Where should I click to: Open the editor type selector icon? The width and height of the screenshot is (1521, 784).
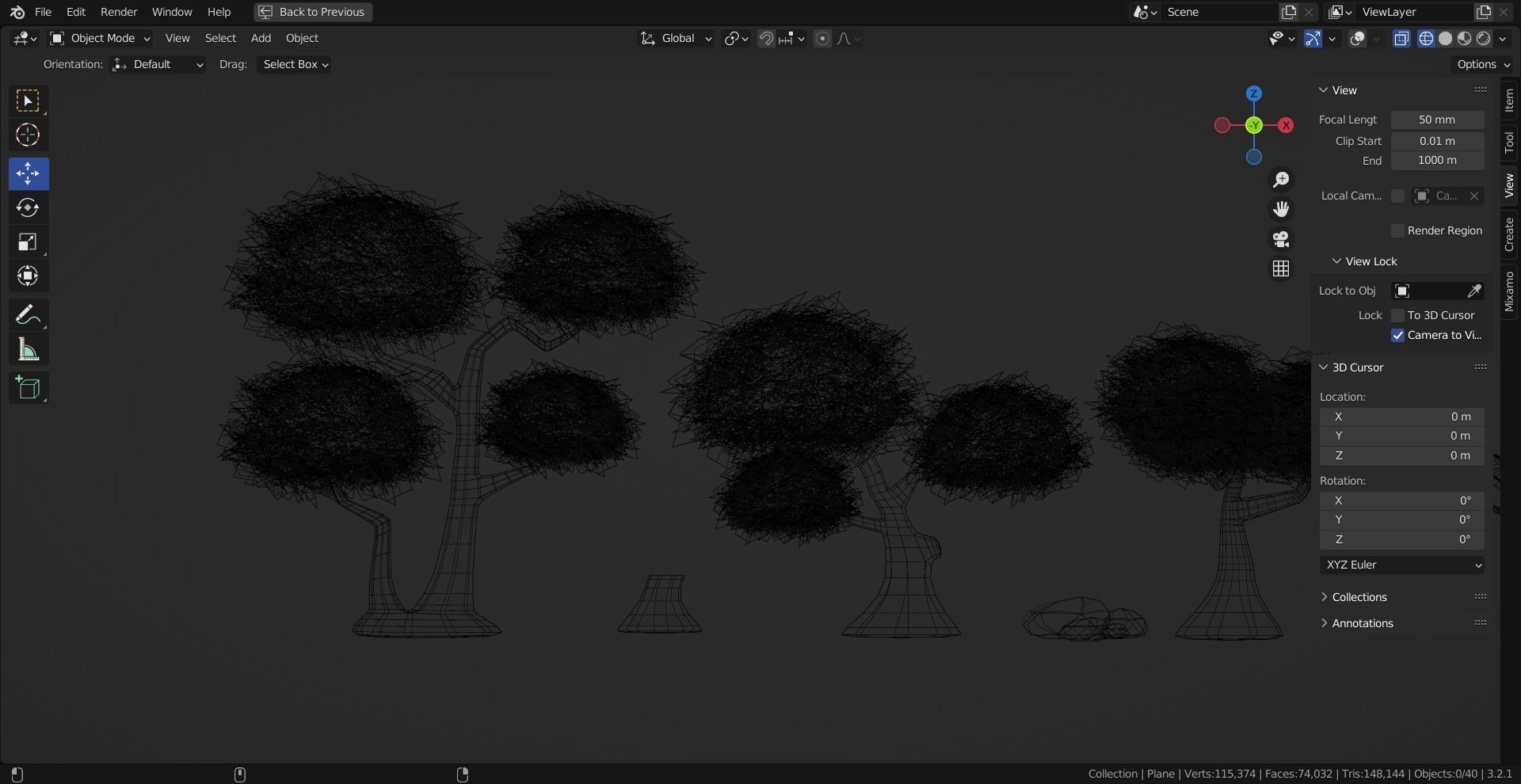25,38
